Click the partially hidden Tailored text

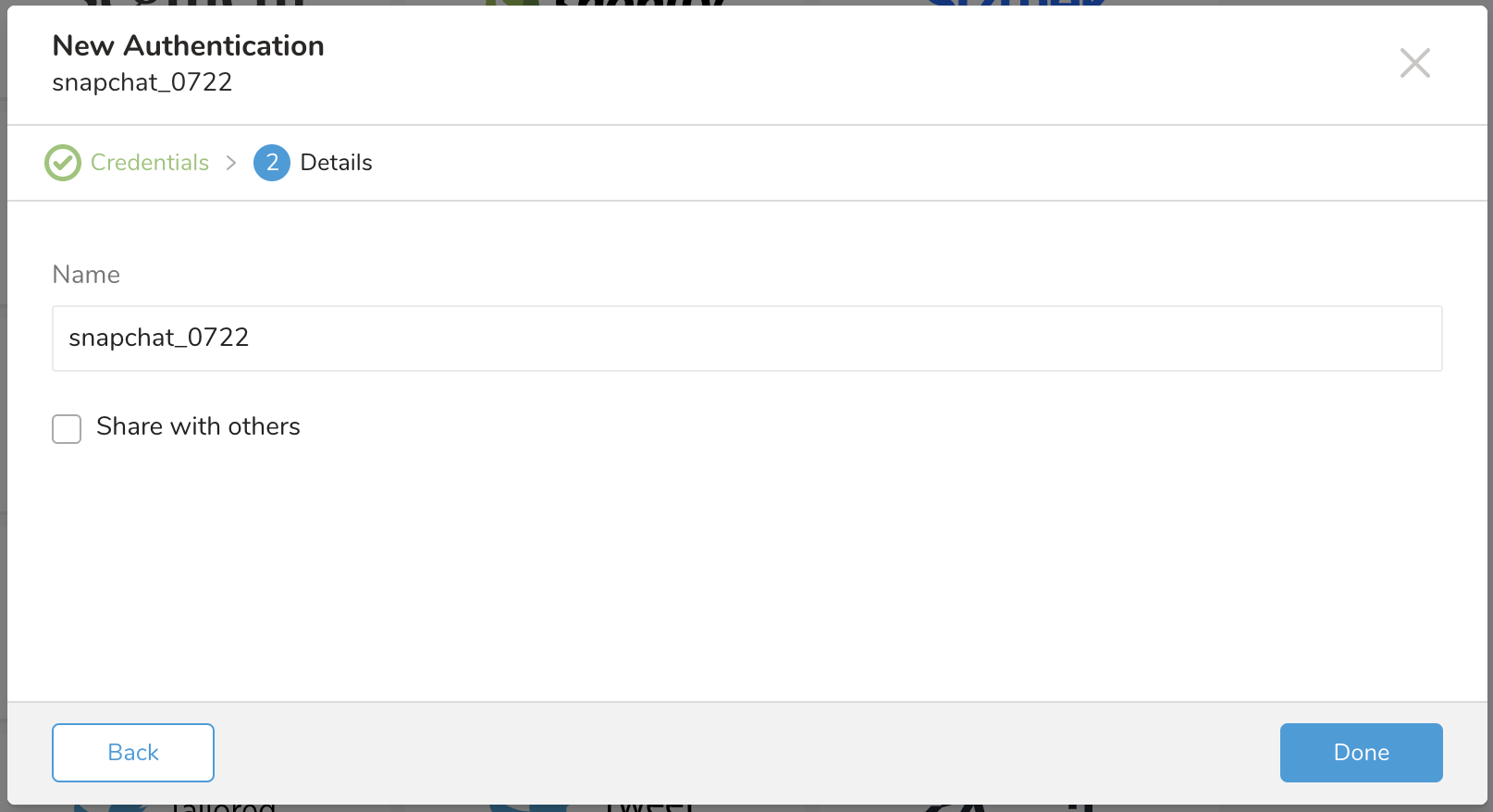224,807
